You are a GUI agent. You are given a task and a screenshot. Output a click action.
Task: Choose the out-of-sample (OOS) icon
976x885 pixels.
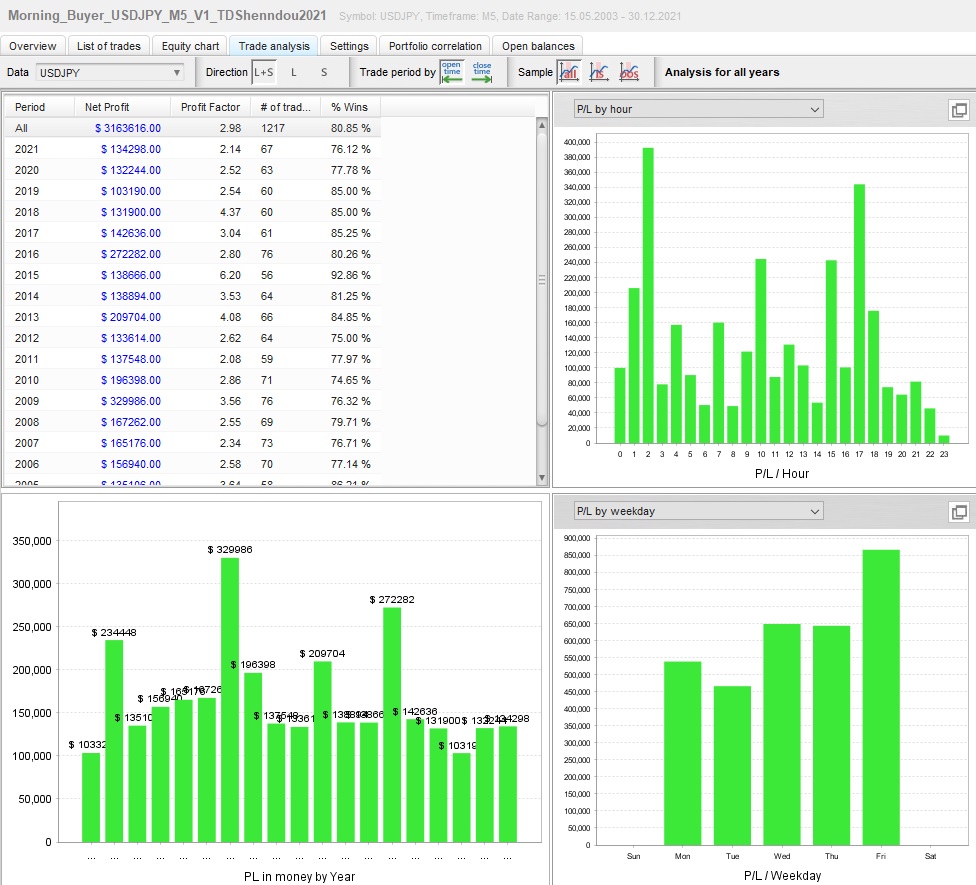[x=630, y=72]
